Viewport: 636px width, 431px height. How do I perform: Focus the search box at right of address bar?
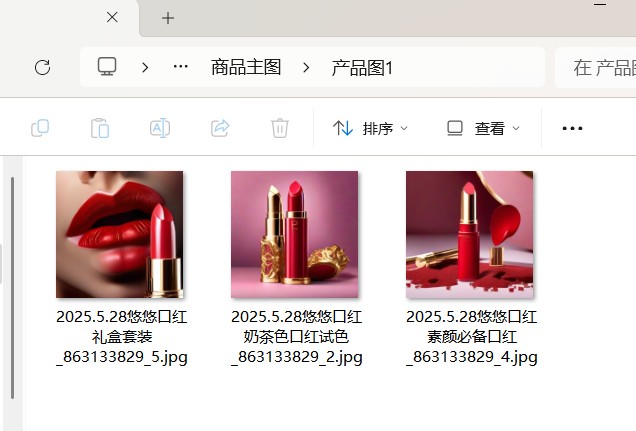pos(595,67)
